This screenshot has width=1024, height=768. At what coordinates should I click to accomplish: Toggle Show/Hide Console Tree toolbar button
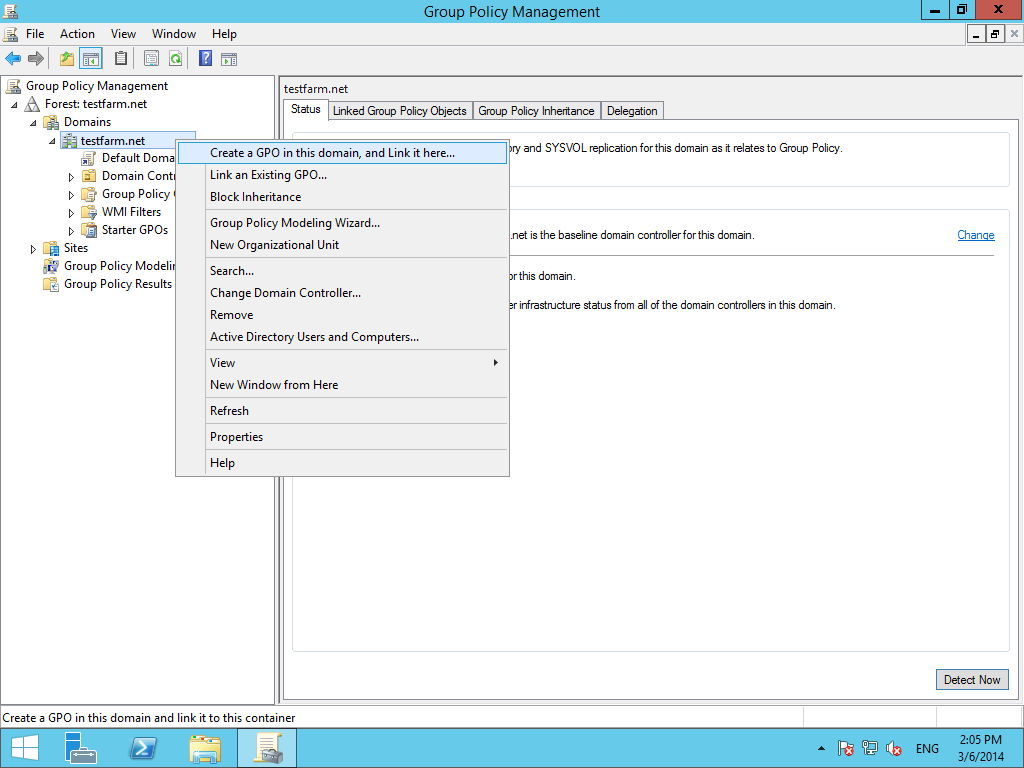pyautogui.click(x=91, y=59)
